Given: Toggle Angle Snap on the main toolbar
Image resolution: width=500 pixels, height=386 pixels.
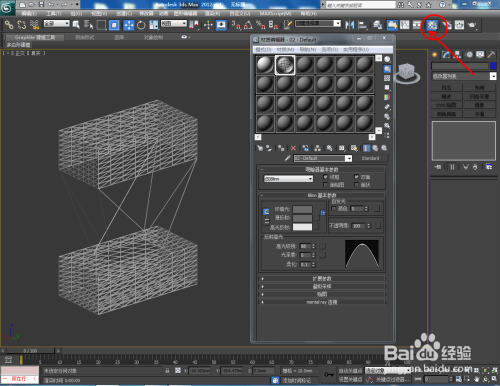Looking at the screenshot, I should pyautogui.click(x=248, y=25).
